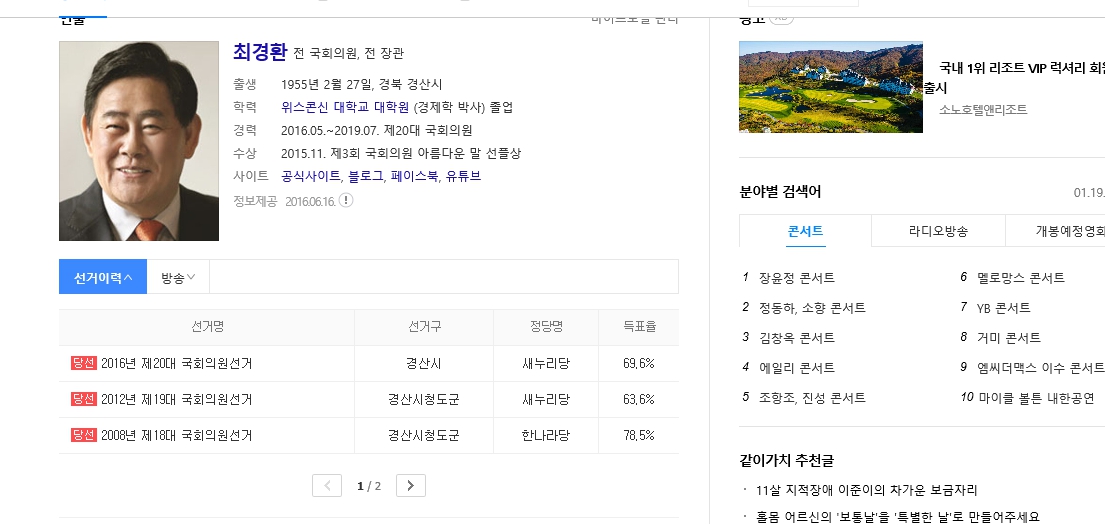Switch to the 개봉예정영화 tab

point(1056,231)
